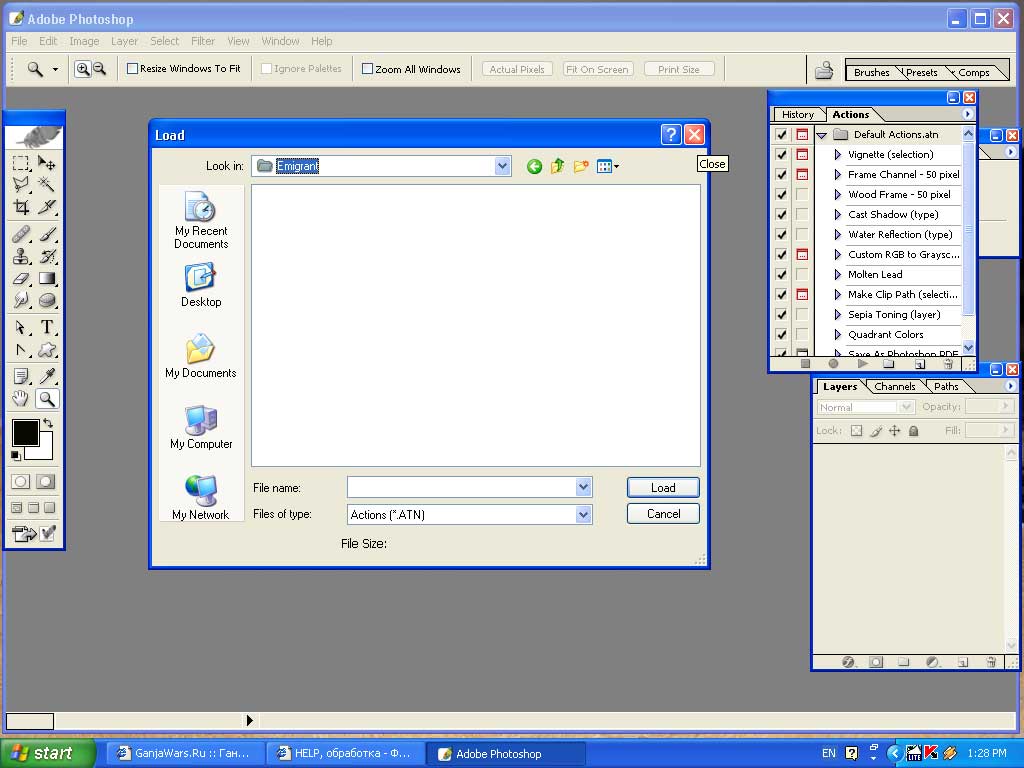Click the Load button
The image size is (1024, 768).
point(663,488)
